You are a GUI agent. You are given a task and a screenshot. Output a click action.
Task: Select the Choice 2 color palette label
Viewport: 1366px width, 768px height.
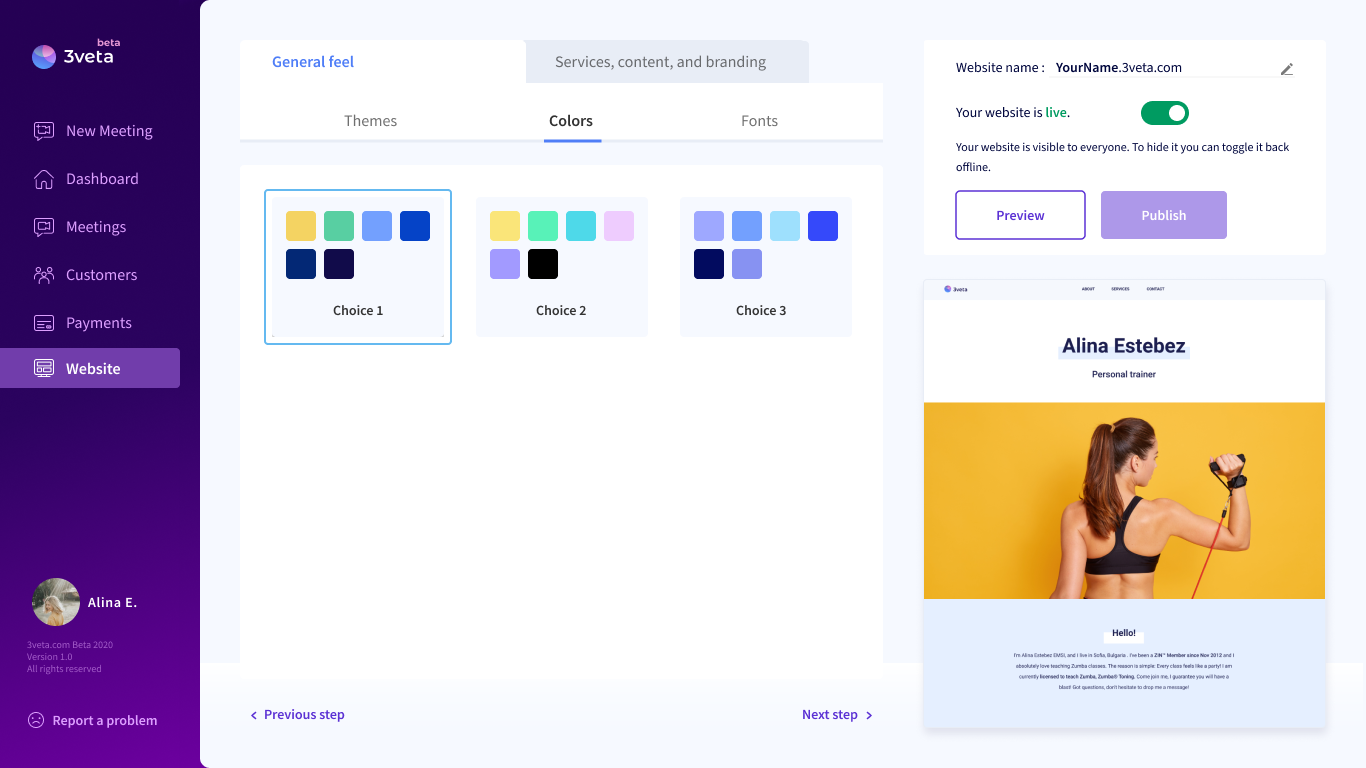pyautogui.click(x=561, y=311)
